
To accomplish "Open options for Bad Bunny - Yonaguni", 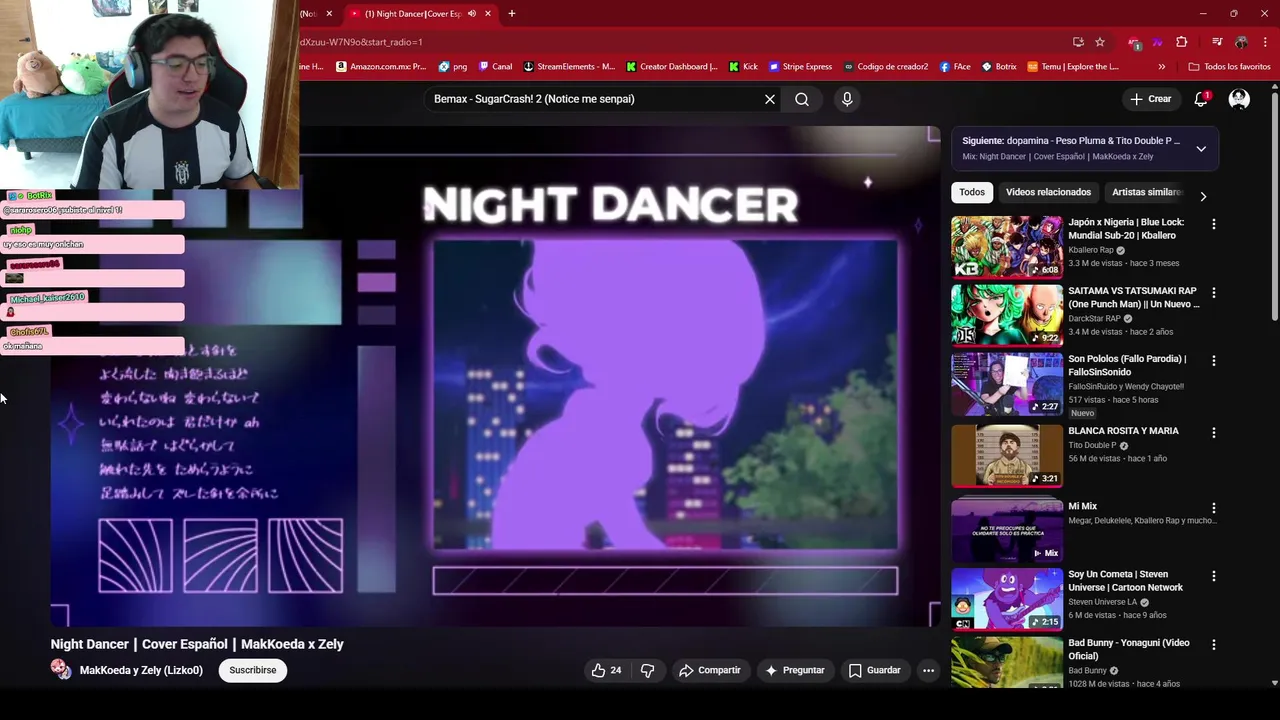I will tap(1214, 645).
